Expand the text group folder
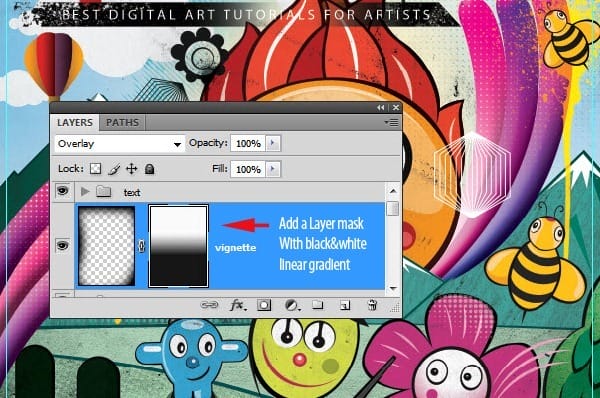Screen dimensions: 600x398 pos(85,192)
